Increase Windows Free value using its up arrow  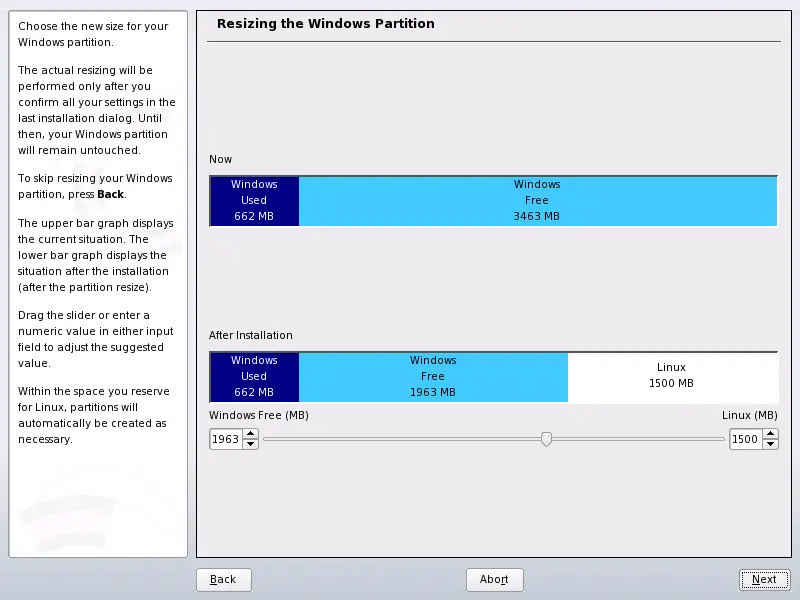coord(250,434)
